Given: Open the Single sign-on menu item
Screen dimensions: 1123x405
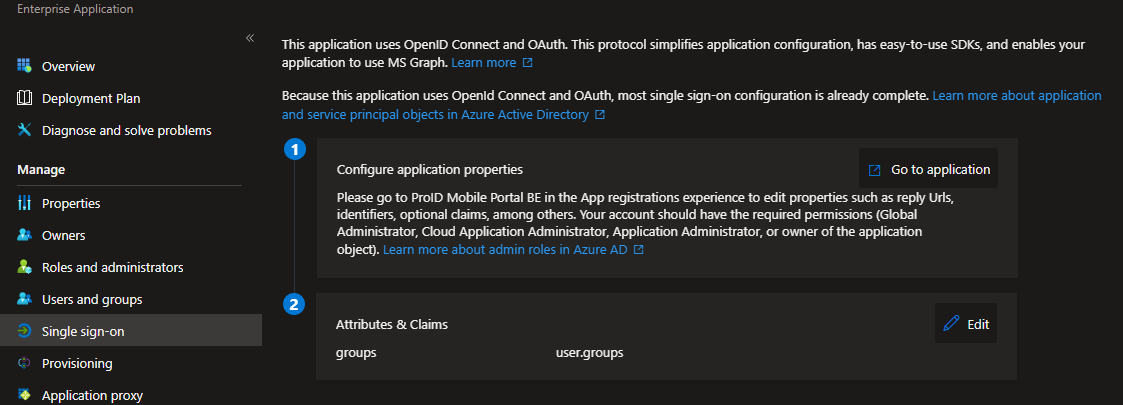Looking at the screenshot, I should 131,330.
